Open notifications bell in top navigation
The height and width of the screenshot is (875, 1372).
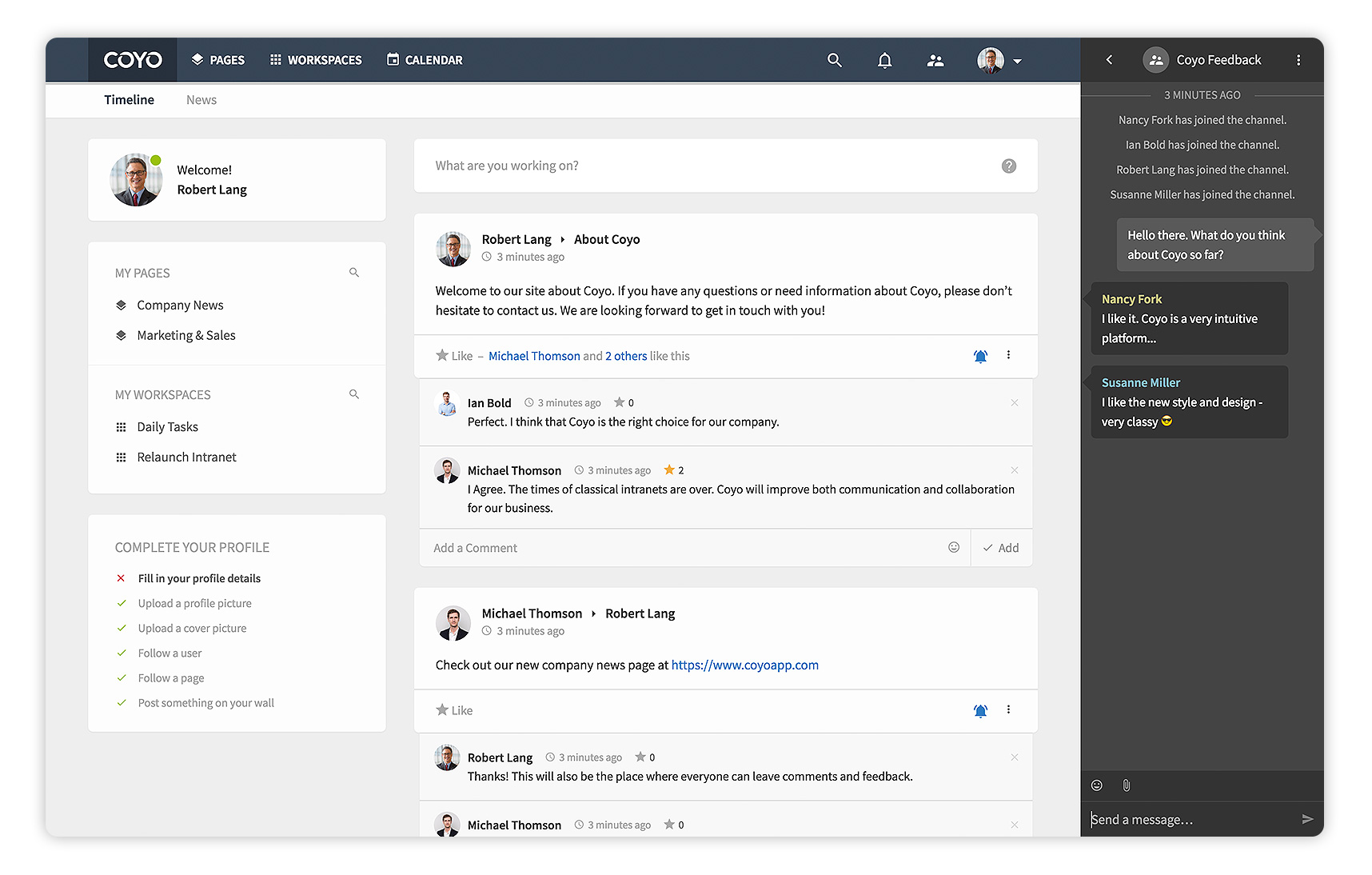[884, 60]
